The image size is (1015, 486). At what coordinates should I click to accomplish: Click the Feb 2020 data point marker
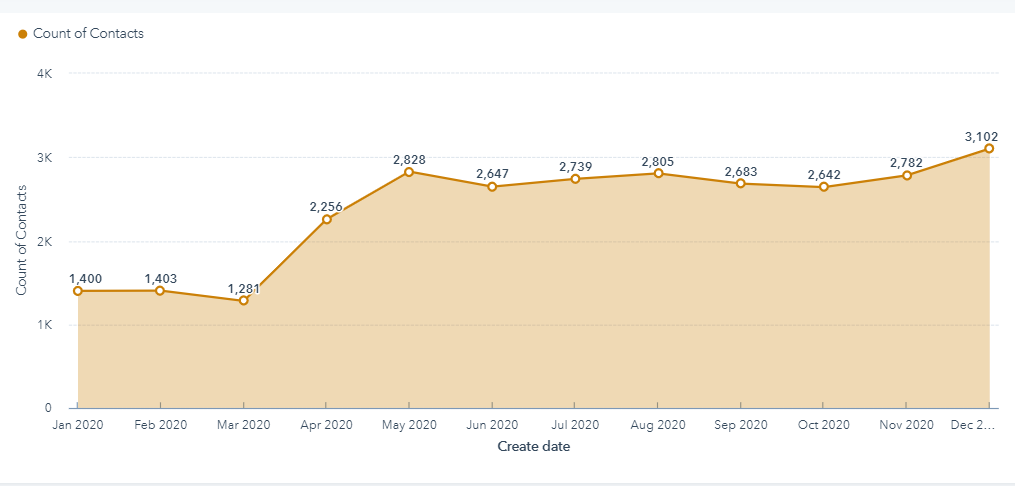click(x=160, y=291)
